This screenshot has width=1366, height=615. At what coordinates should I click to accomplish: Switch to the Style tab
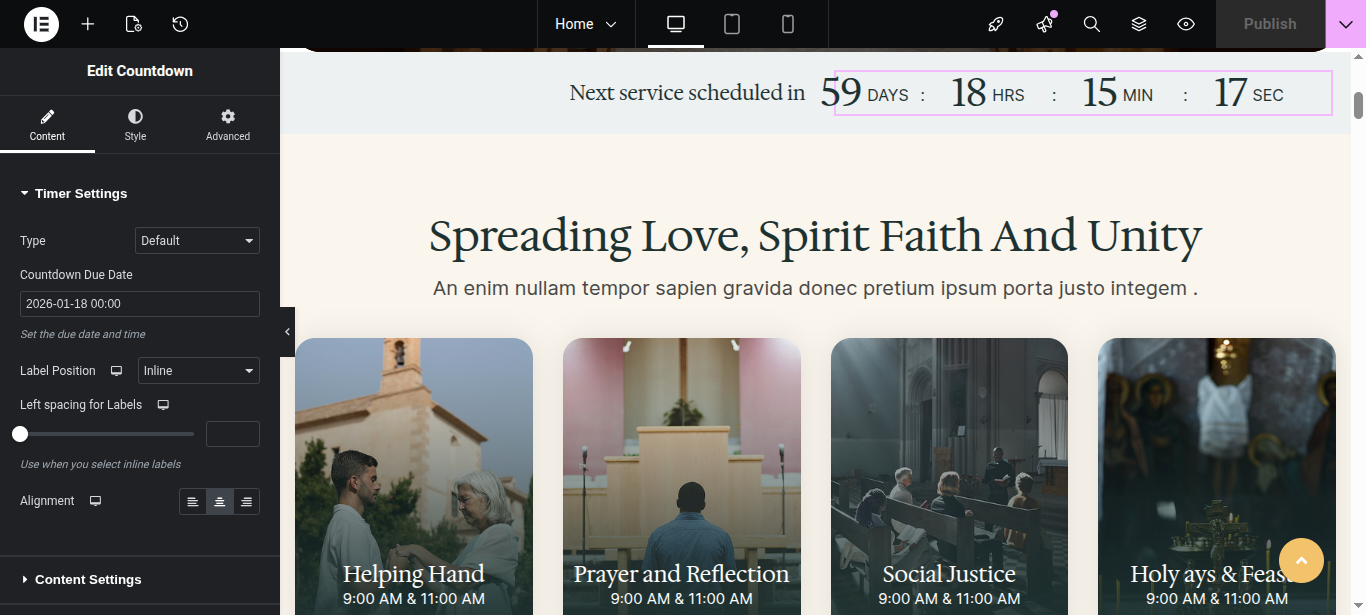pyautogui.click(x=135, y=125)
